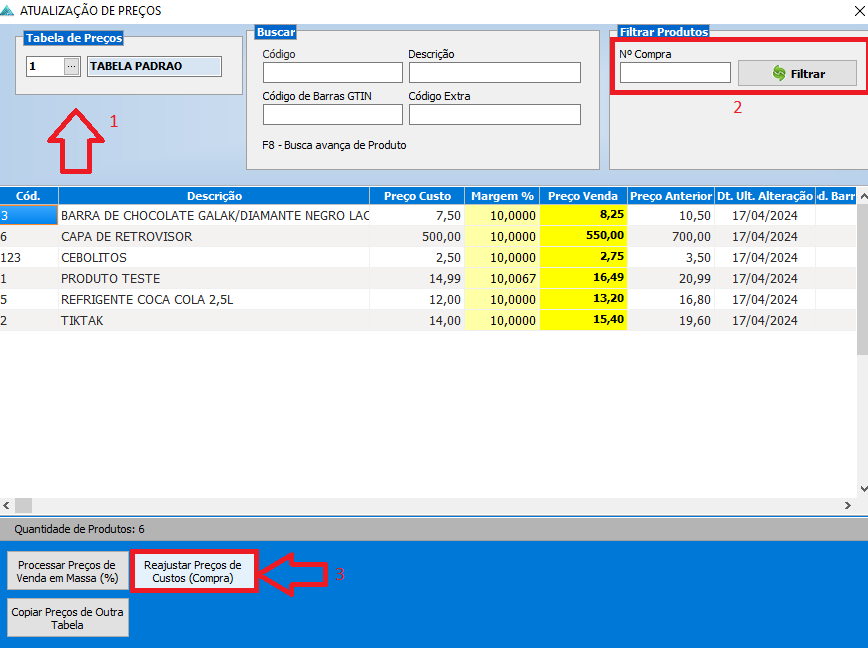Click Preço Venda cell 550,00

coord(583,236)
